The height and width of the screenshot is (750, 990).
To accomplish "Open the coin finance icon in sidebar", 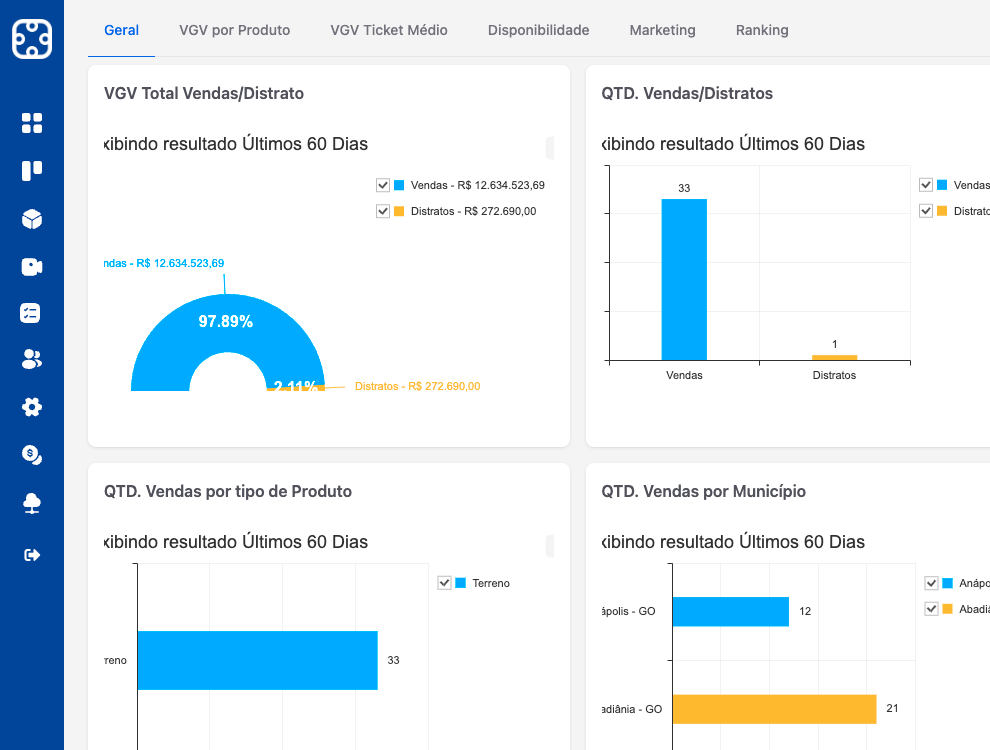I will [x=32, y=455].
